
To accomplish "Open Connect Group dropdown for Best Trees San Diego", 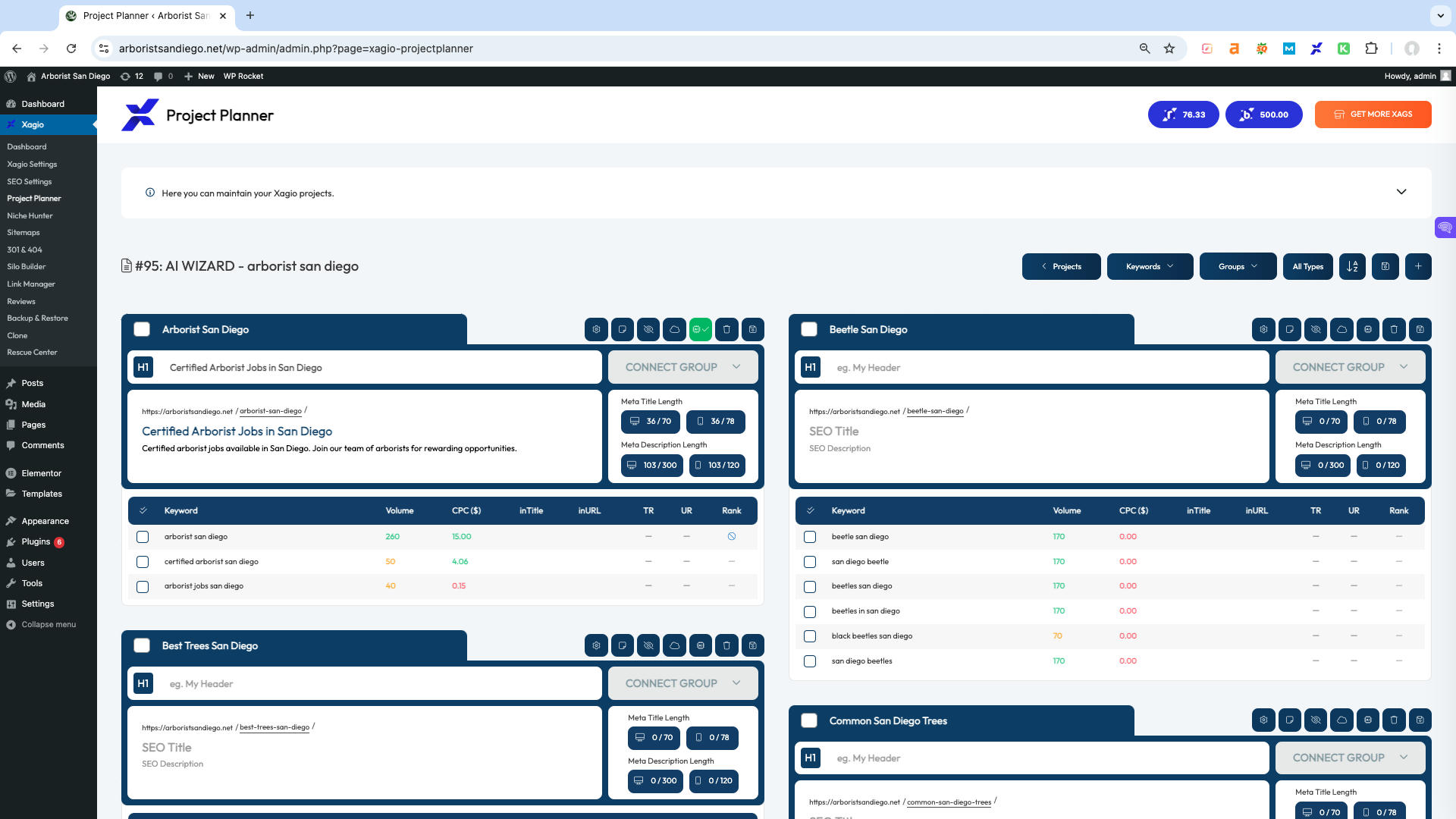I will click(682, 683).
